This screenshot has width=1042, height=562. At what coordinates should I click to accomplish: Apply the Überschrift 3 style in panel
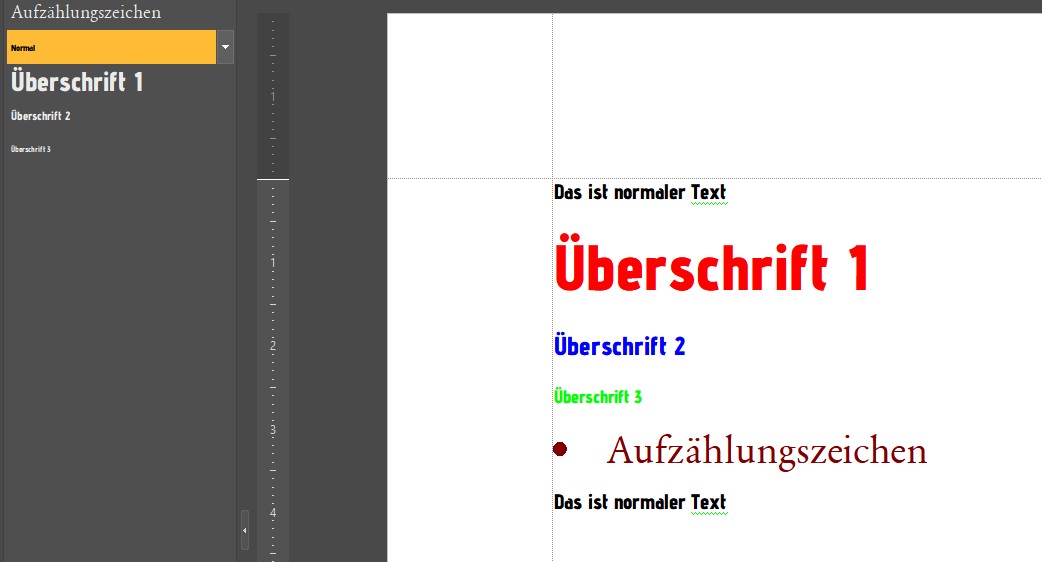pyautogui.click(x=31, y=149)
